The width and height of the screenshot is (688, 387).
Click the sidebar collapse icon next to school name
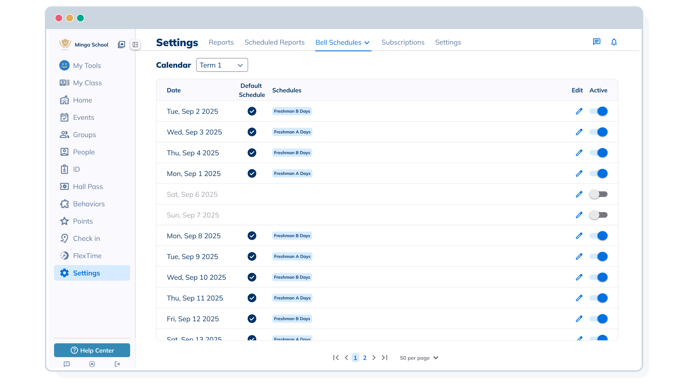coord(135,45)
